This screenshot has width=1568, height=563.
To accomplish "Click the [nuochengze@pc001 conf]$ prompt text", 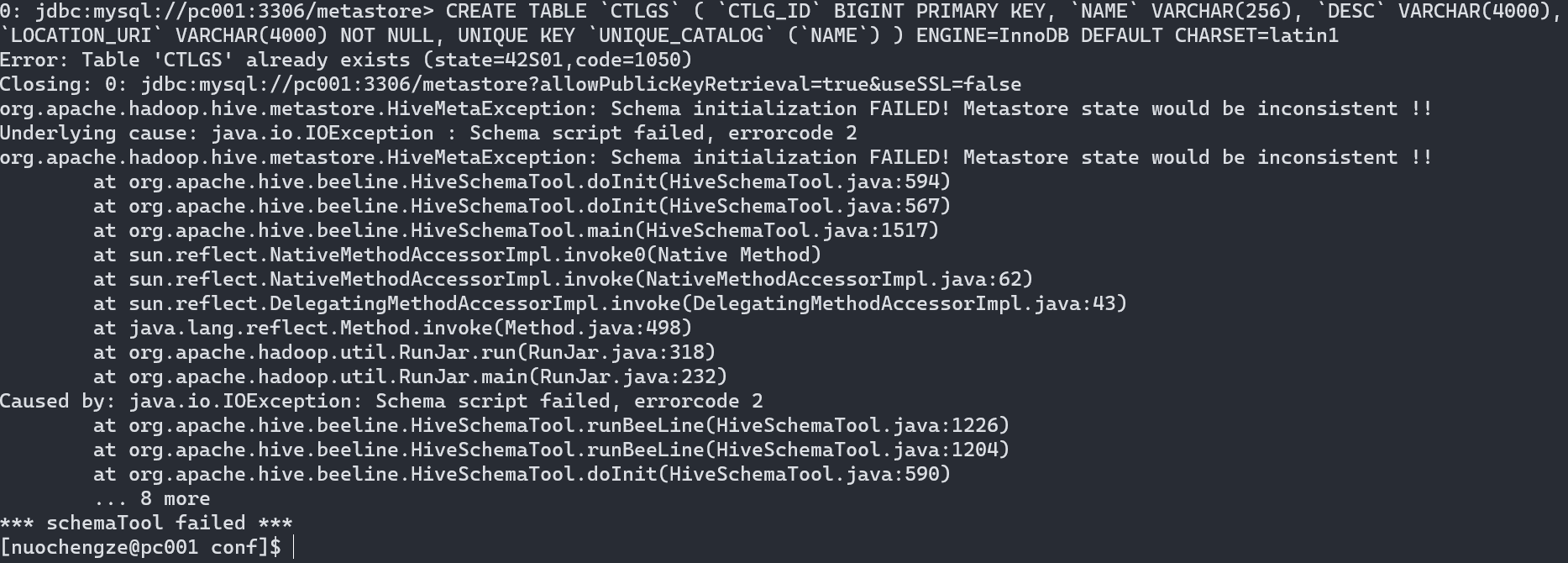I will coord(140,548).
